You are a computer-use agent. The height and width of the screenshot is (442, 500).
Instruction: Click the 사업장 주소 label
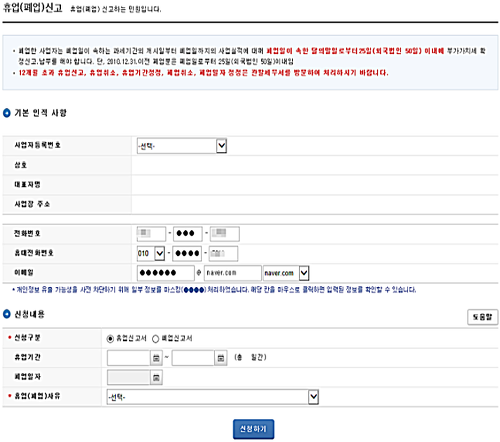(32, 204)
